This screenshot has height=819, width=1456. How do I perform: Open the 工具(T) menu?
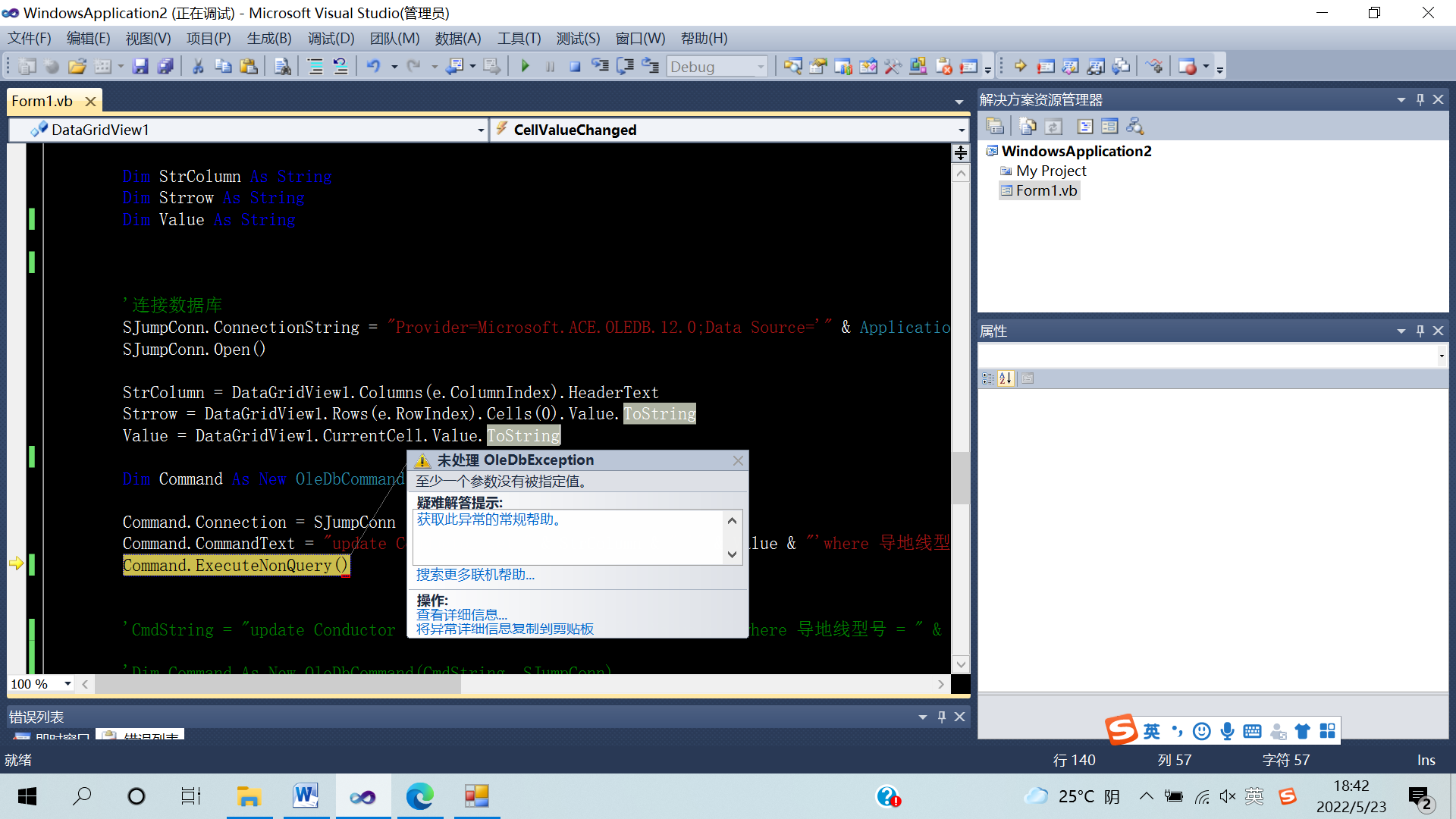(x=519, y=39)
